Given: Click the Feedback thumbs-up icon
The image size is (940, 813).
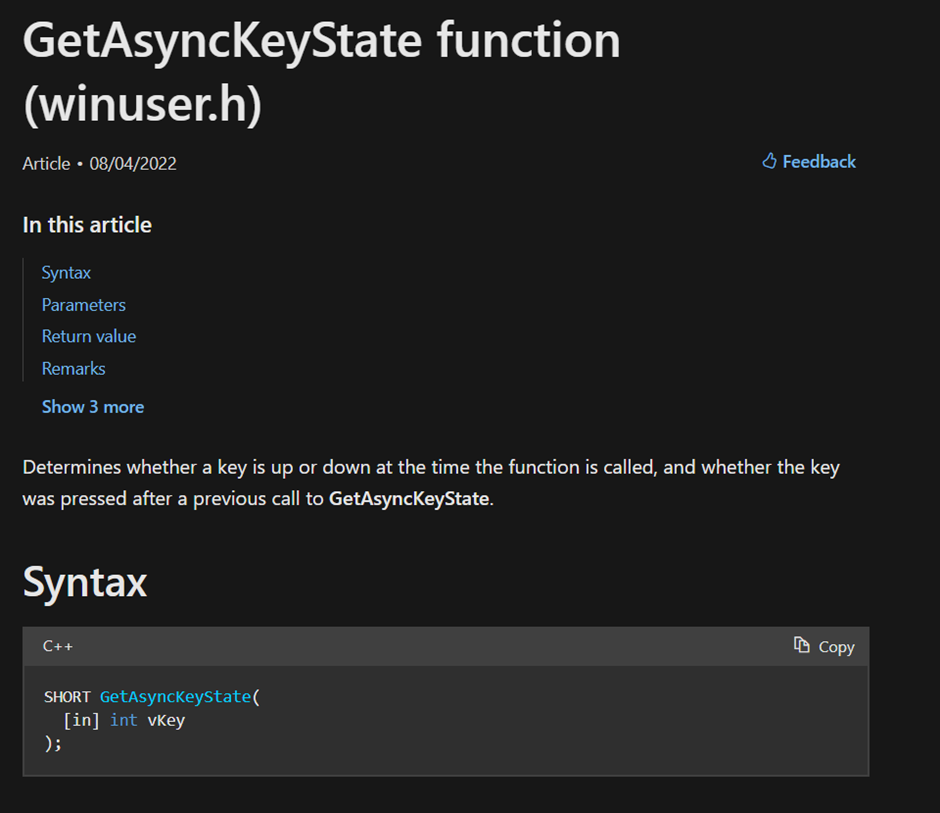Looking at the screenshot, I should 768,161.
